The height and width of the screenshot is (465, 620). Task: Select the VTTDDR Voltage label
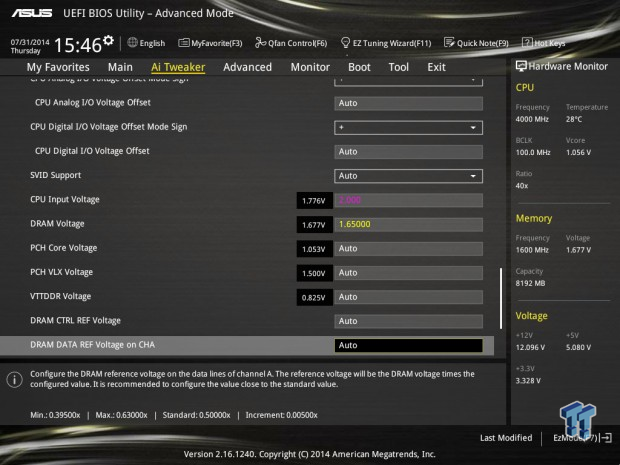[60, 296]
